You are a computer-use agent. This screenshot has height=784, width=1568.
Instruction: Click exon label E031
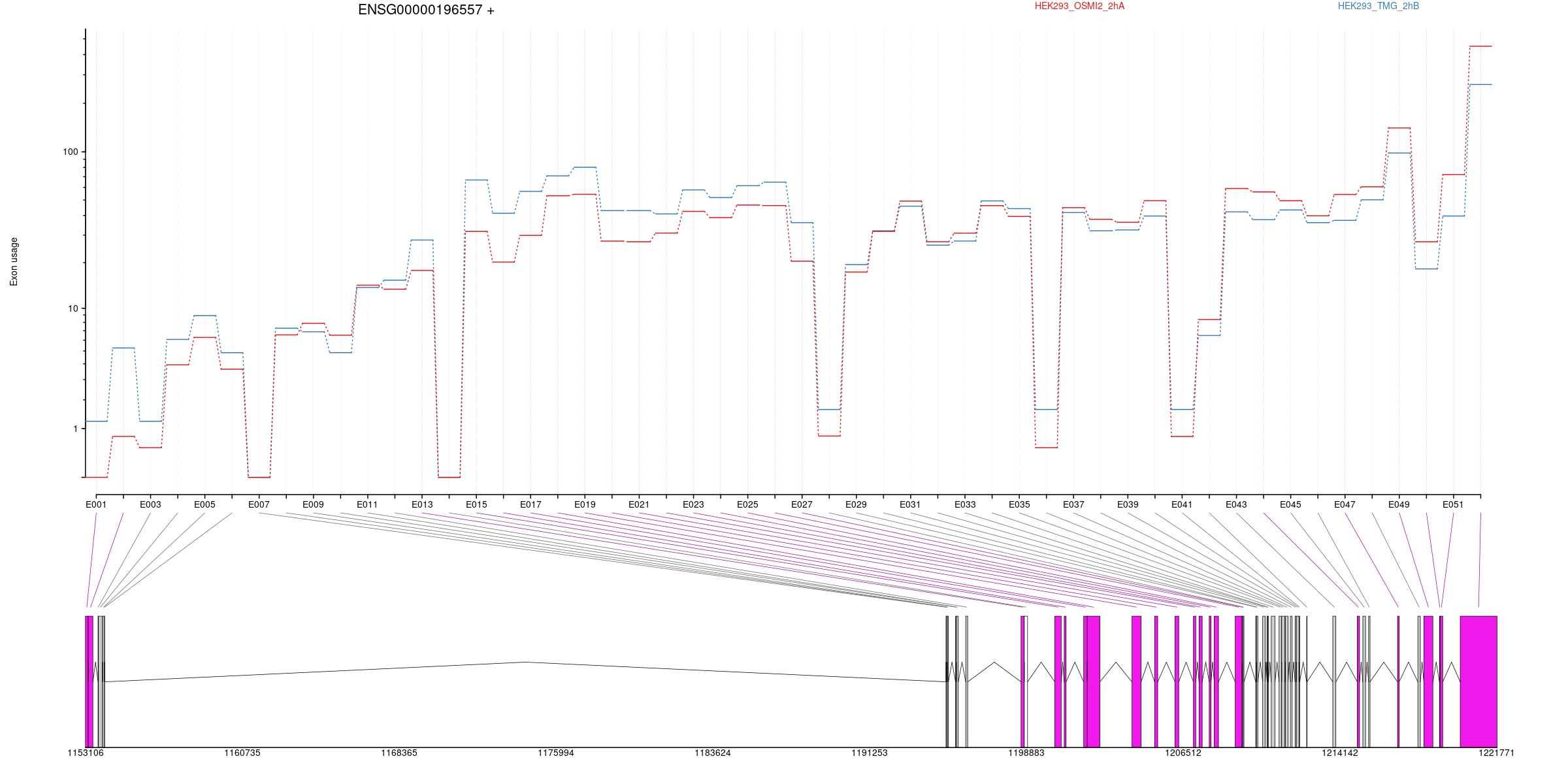(x=910, y=504)
